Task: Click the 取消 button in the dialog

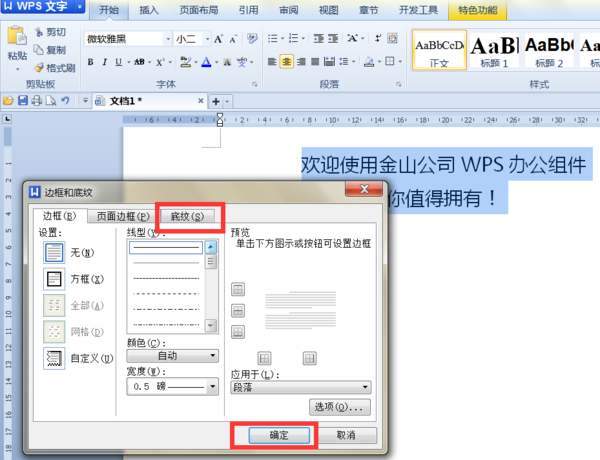Action: (x=346, y=435)
